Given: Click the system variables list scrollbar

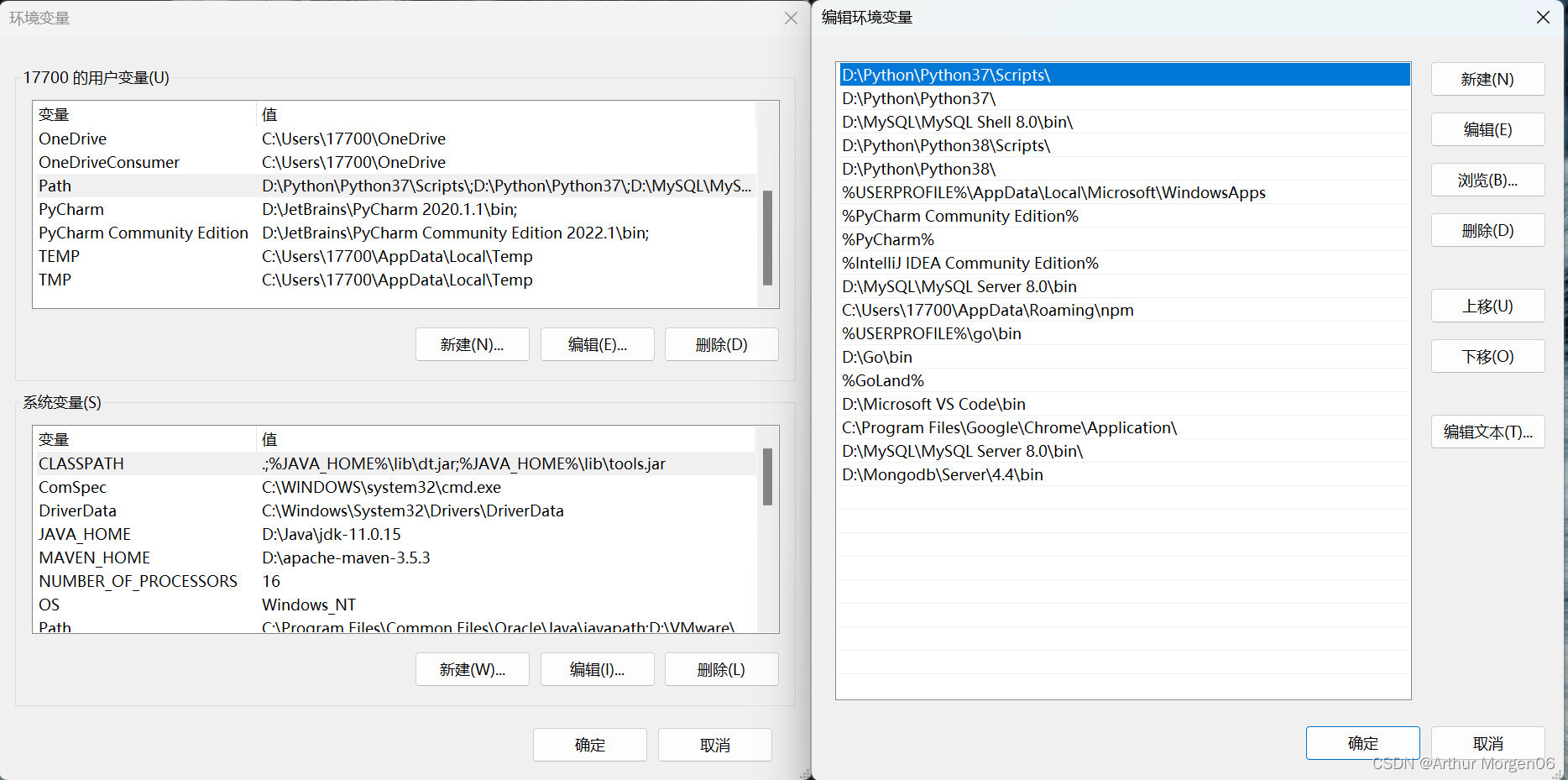Looking at the screenshot, I should point(767,477).
